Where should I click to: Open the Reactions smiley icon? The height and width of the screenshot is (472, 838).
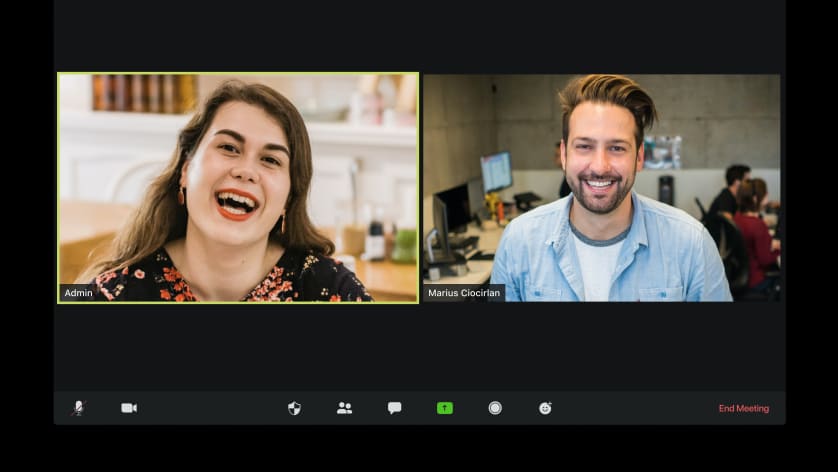pos(545,408)
